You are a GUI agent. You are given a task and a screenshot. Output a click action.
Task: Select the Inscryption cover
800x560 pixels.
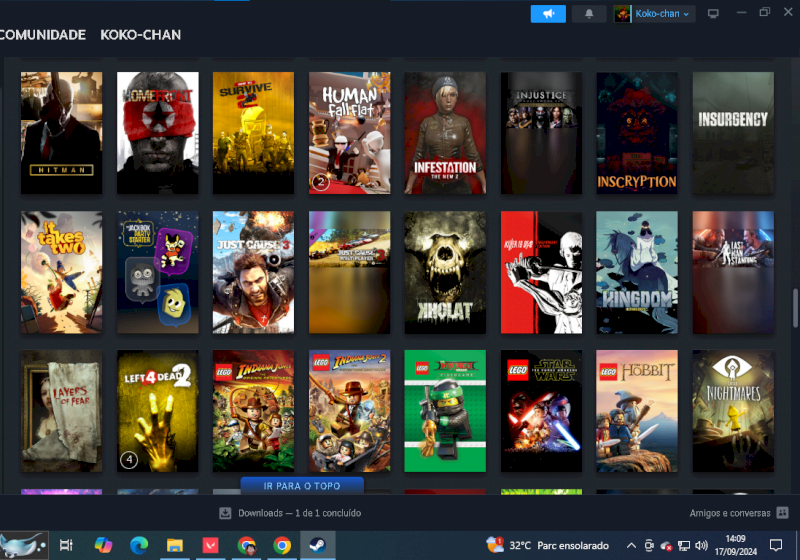click(637, 133)
